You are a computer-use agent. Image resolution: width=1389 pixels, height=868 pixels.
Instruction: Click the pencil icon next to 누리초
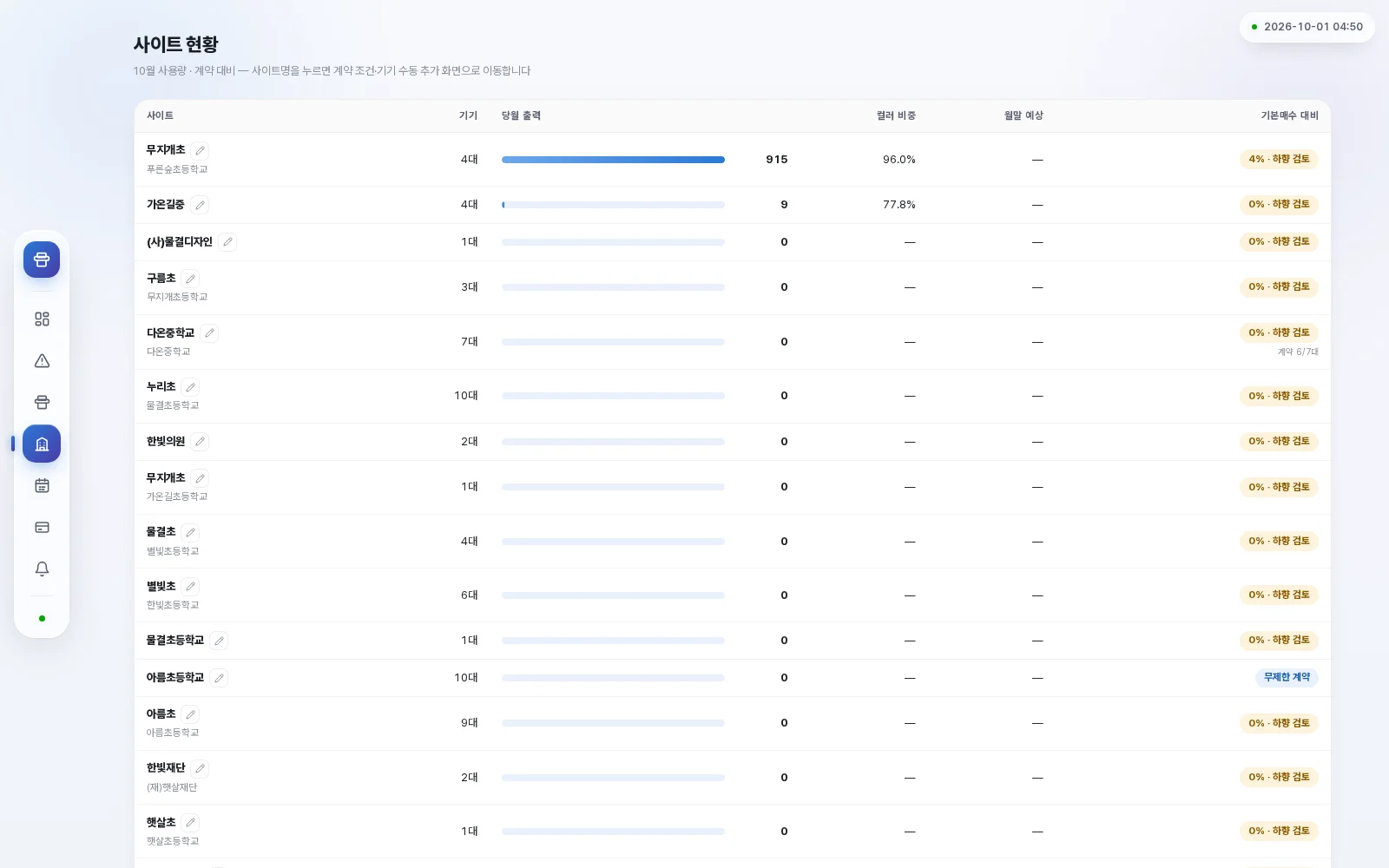[191, 387]
